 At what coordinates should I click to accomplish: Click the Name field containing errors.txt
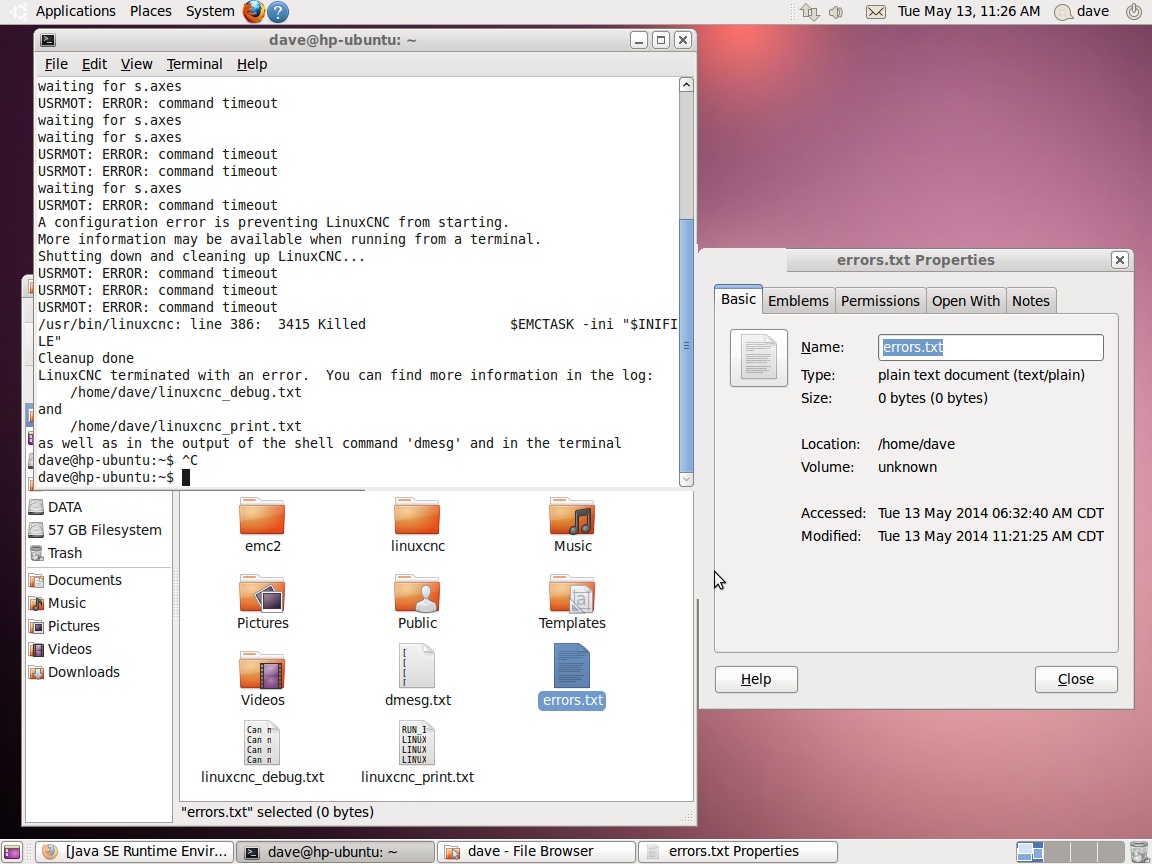pyautogui.click(x=990, y=348)
